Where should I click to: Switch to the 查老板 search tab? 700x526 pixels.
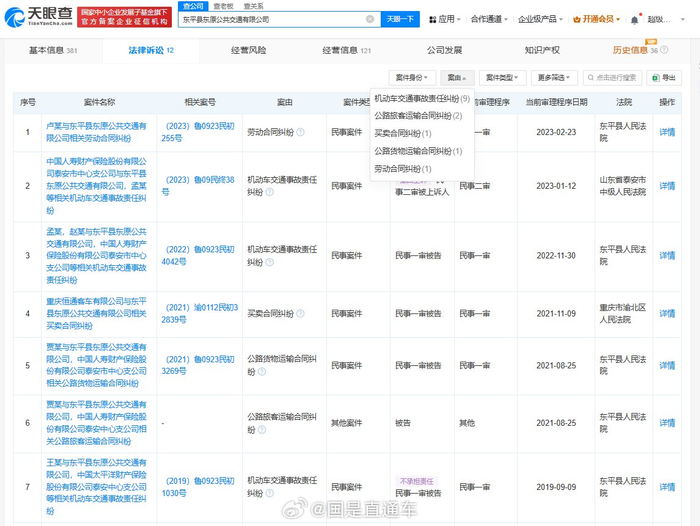coord(224,5)
